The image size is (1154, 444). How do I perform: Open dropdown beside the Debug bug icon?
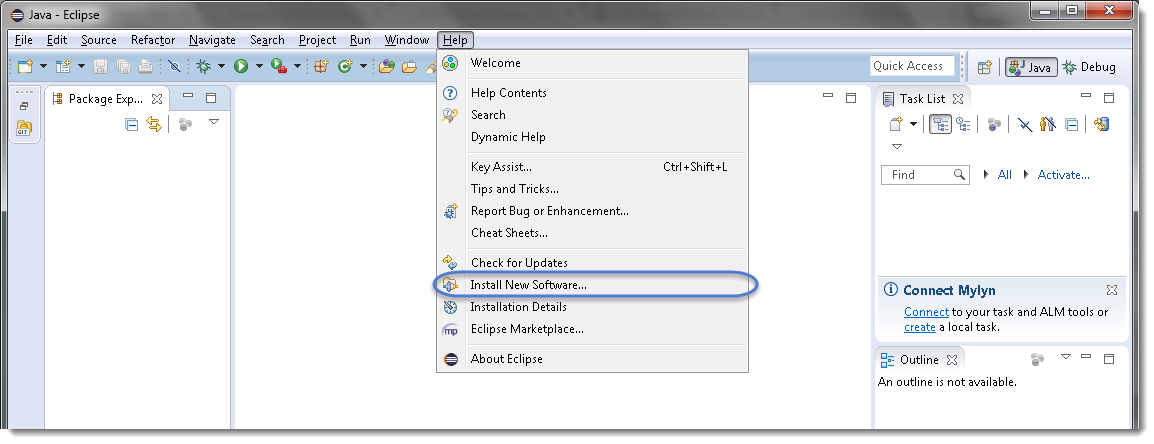click(x=221, y=66)
